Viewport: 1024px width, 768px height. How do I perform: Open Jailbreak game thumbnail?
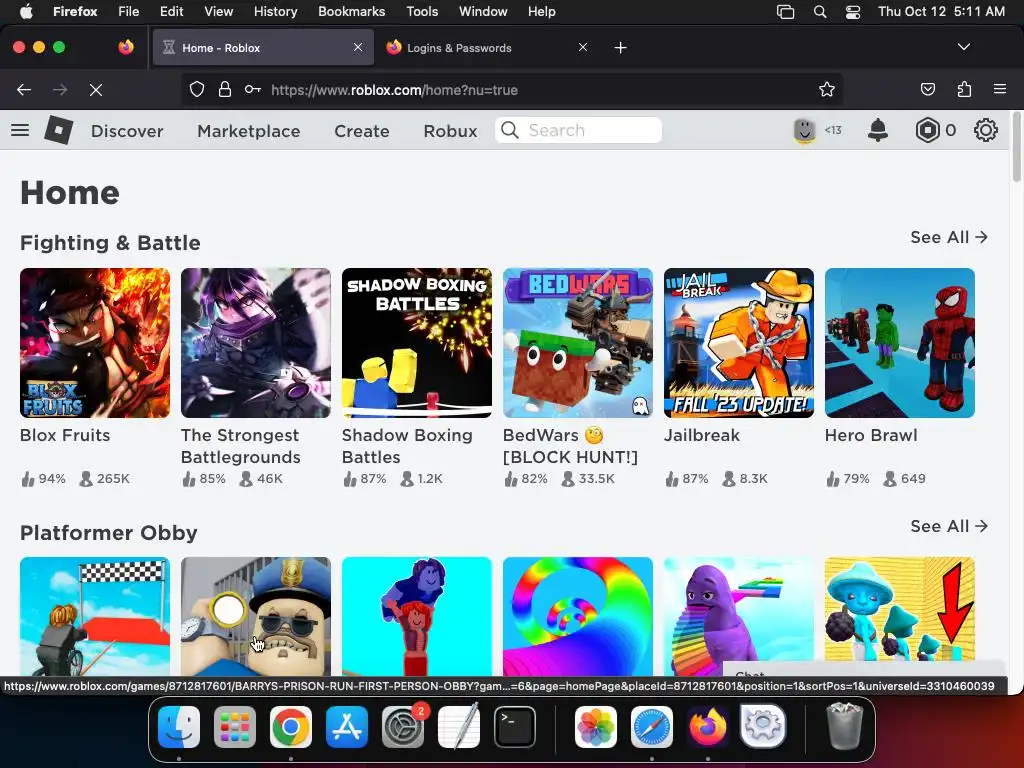pyautogui.click(x=739, y=343)
